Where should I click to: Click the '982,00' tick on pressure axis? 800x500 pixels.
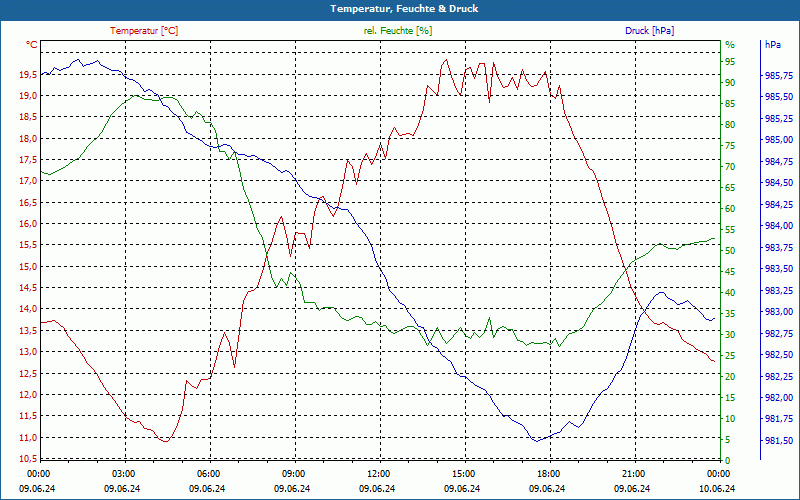coord(779,397)
